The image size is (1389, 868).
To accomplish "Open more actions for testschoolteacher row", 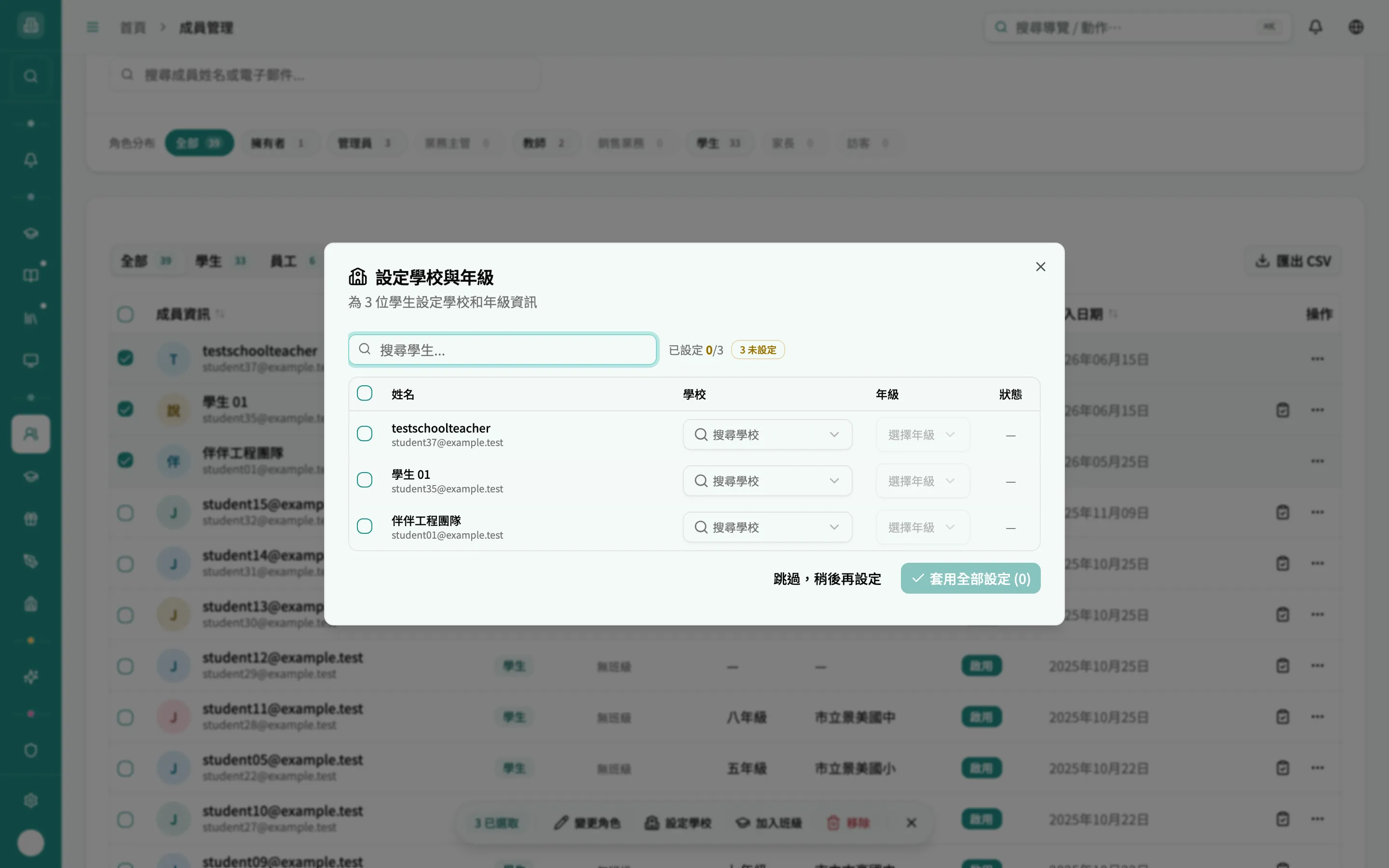I will (x=1317, y=359).
